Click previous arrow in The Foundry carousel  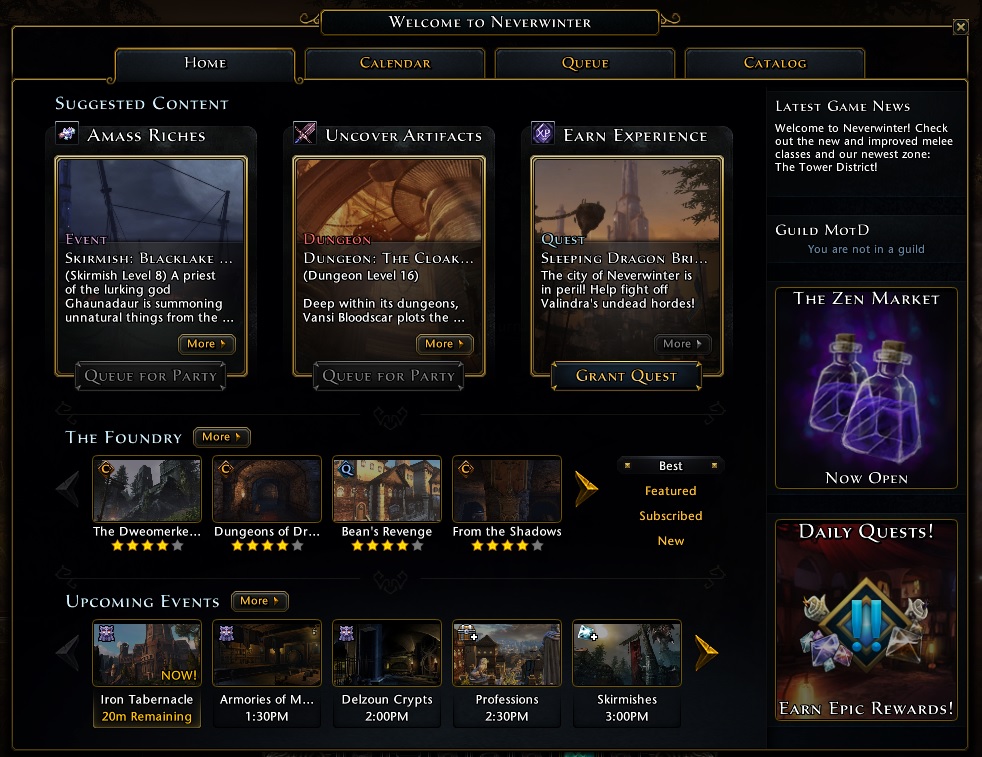(68, 488)
